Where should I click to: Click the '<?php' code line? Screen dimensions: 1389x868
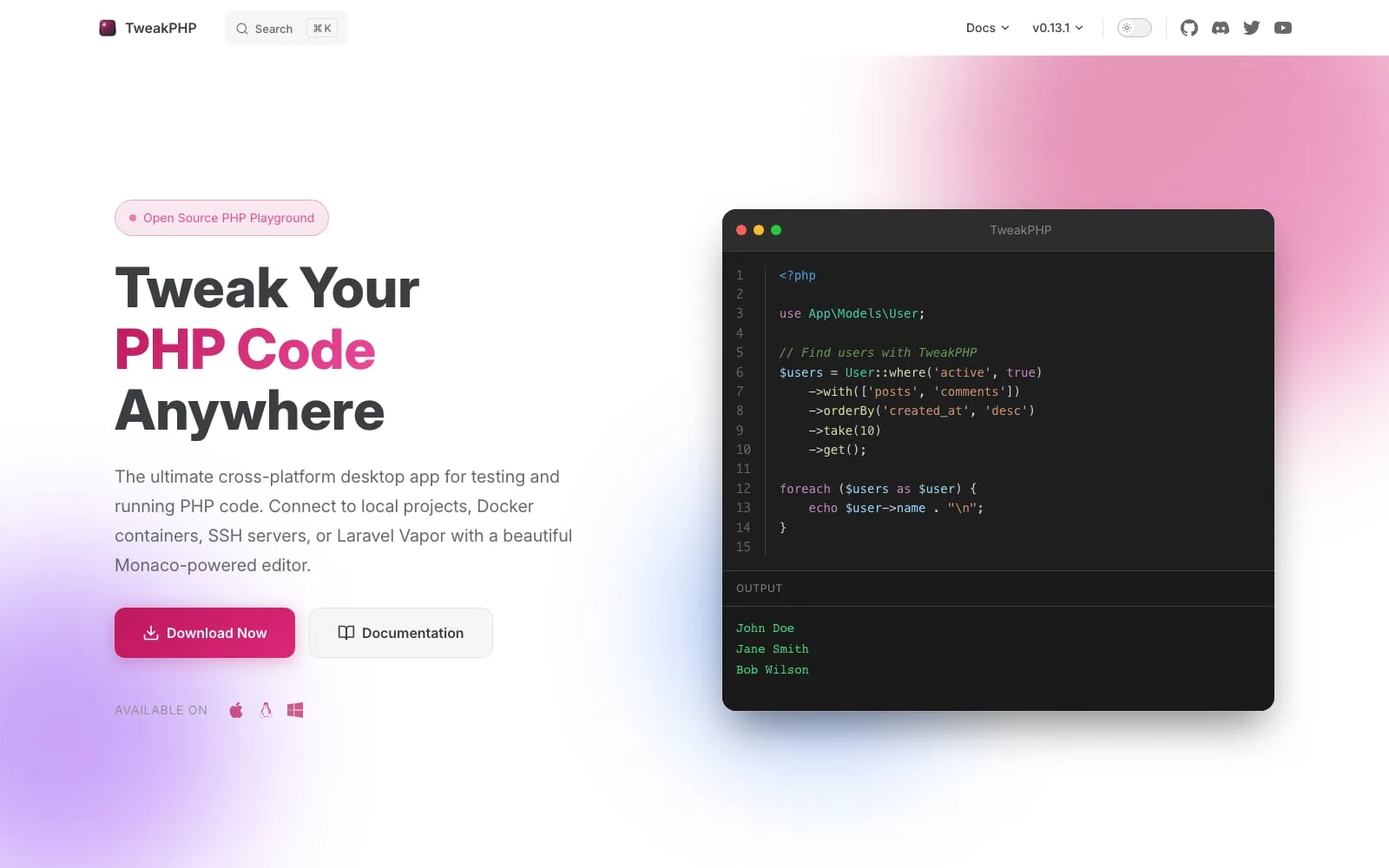[798, 275]
